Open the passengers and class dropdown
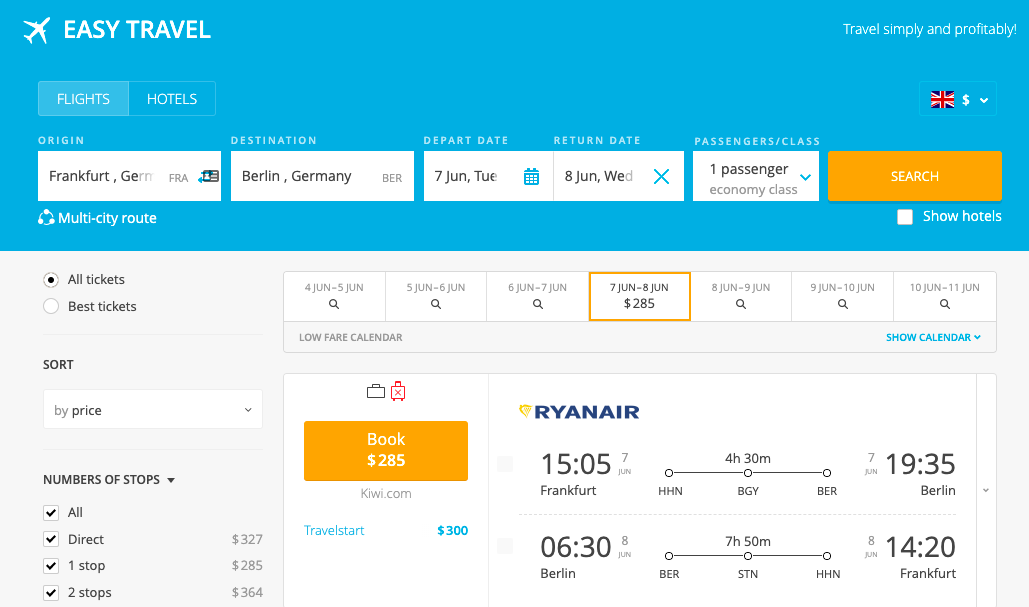1029x607 pixels. [x=755, y=175]
